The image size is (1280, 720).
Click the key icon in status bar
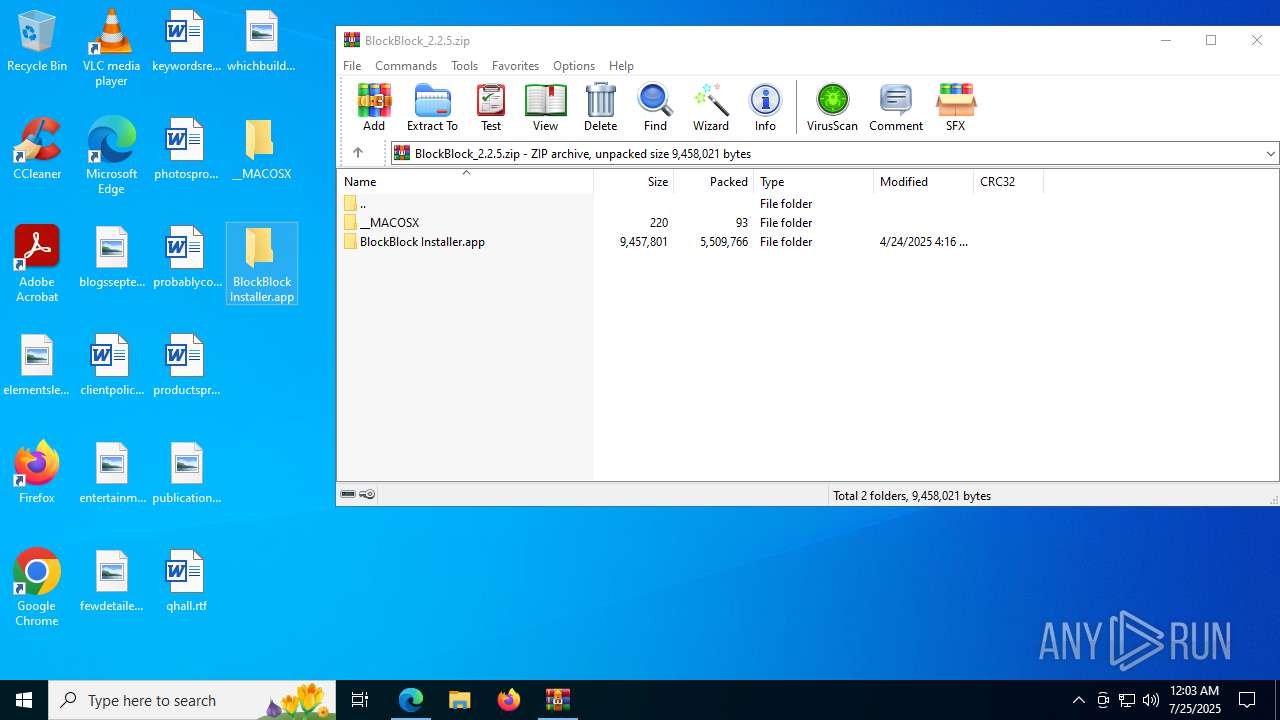pos(367,494)
